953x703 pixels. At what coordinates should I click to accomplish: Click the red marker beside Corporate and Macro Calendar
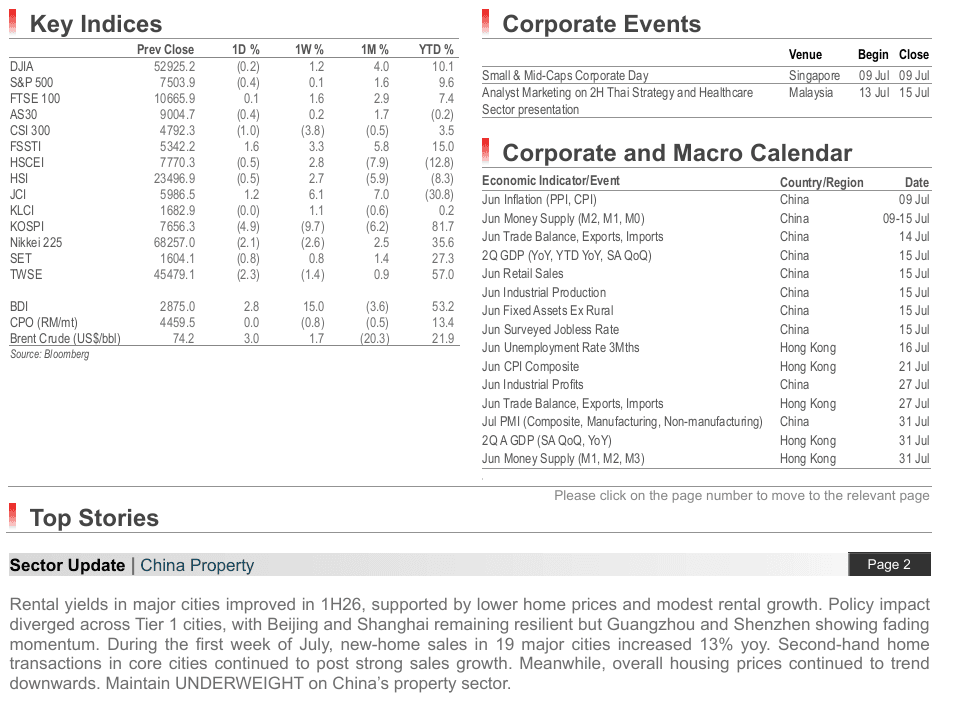coord(486,151)
